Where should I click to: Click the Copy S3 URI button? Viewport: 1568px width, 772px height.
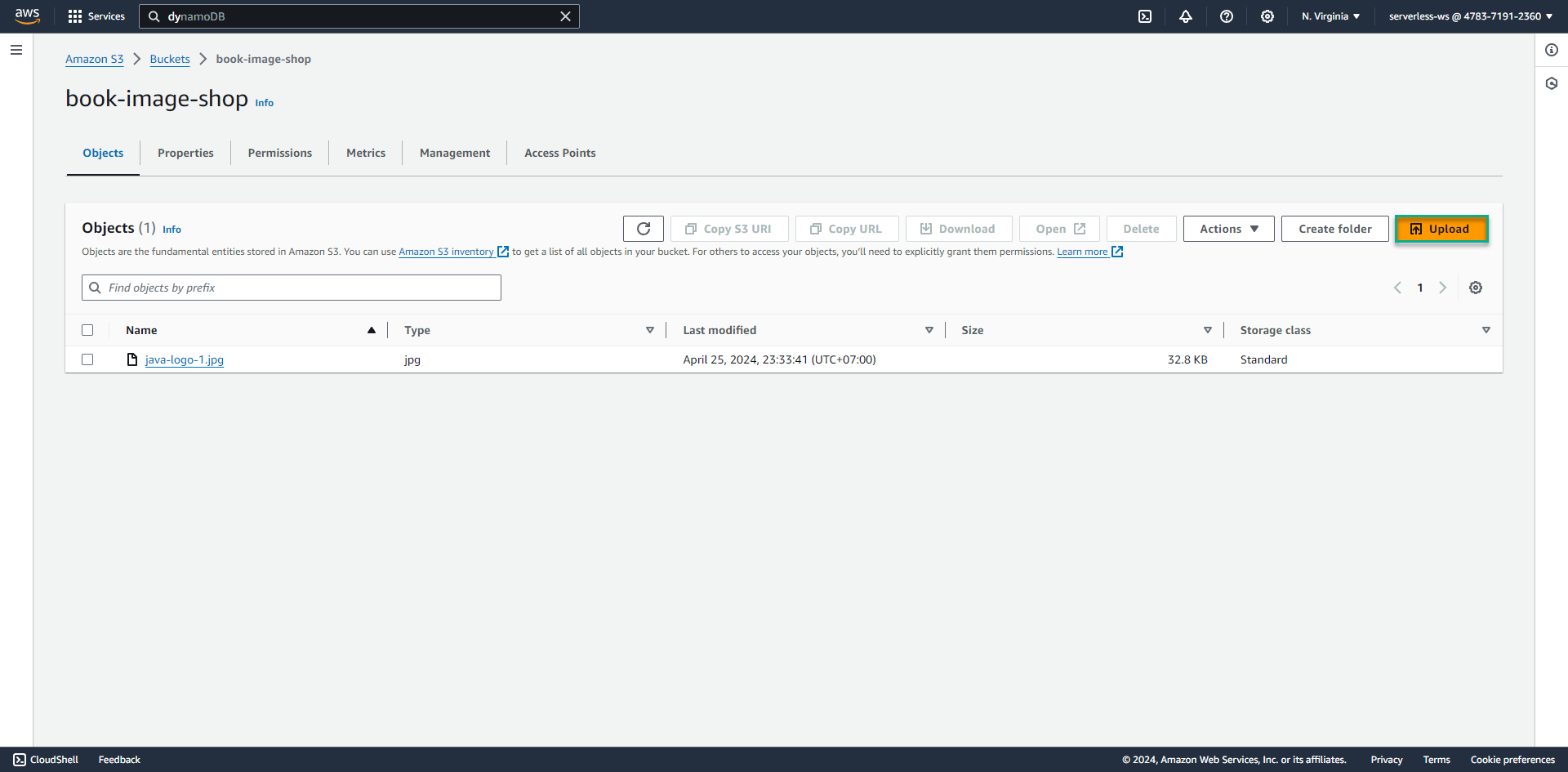729,229
